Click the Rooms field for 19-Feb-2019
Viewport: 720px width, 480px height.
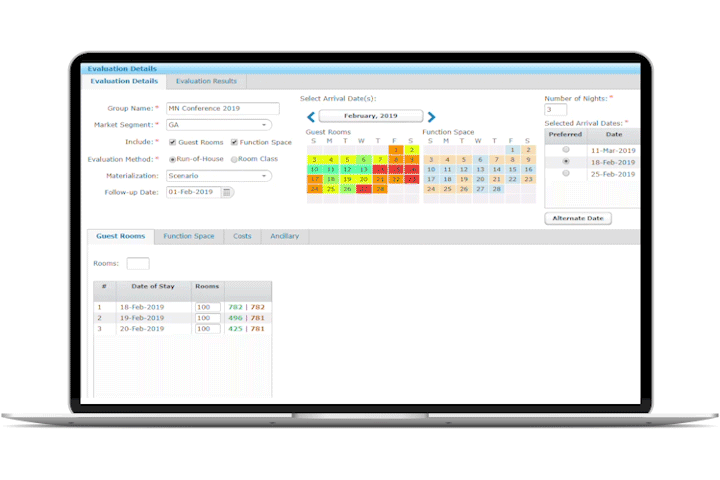[208, 318]
